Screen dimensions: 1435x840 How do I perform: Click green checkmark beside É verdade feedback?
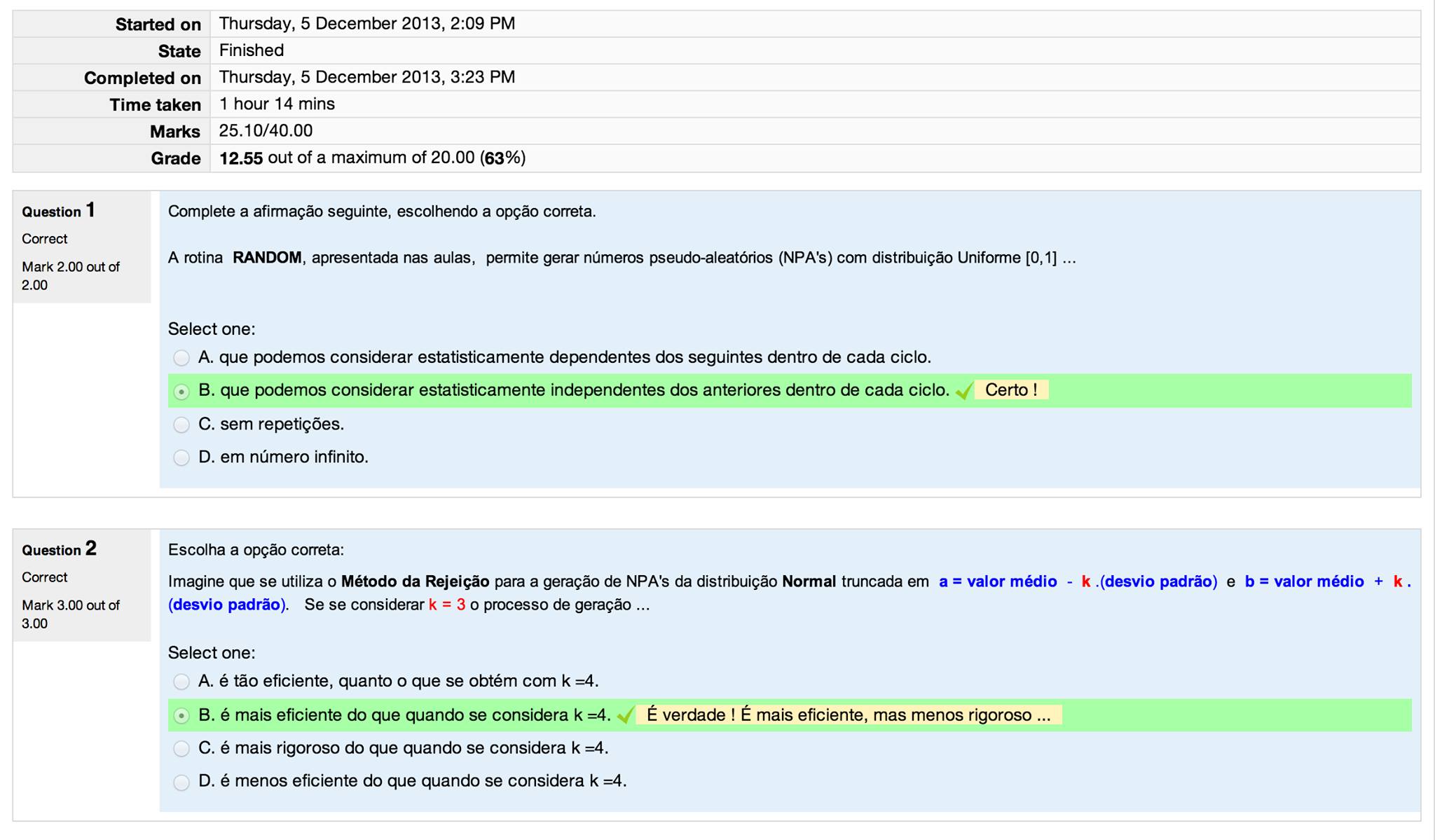tap(625, 715)
